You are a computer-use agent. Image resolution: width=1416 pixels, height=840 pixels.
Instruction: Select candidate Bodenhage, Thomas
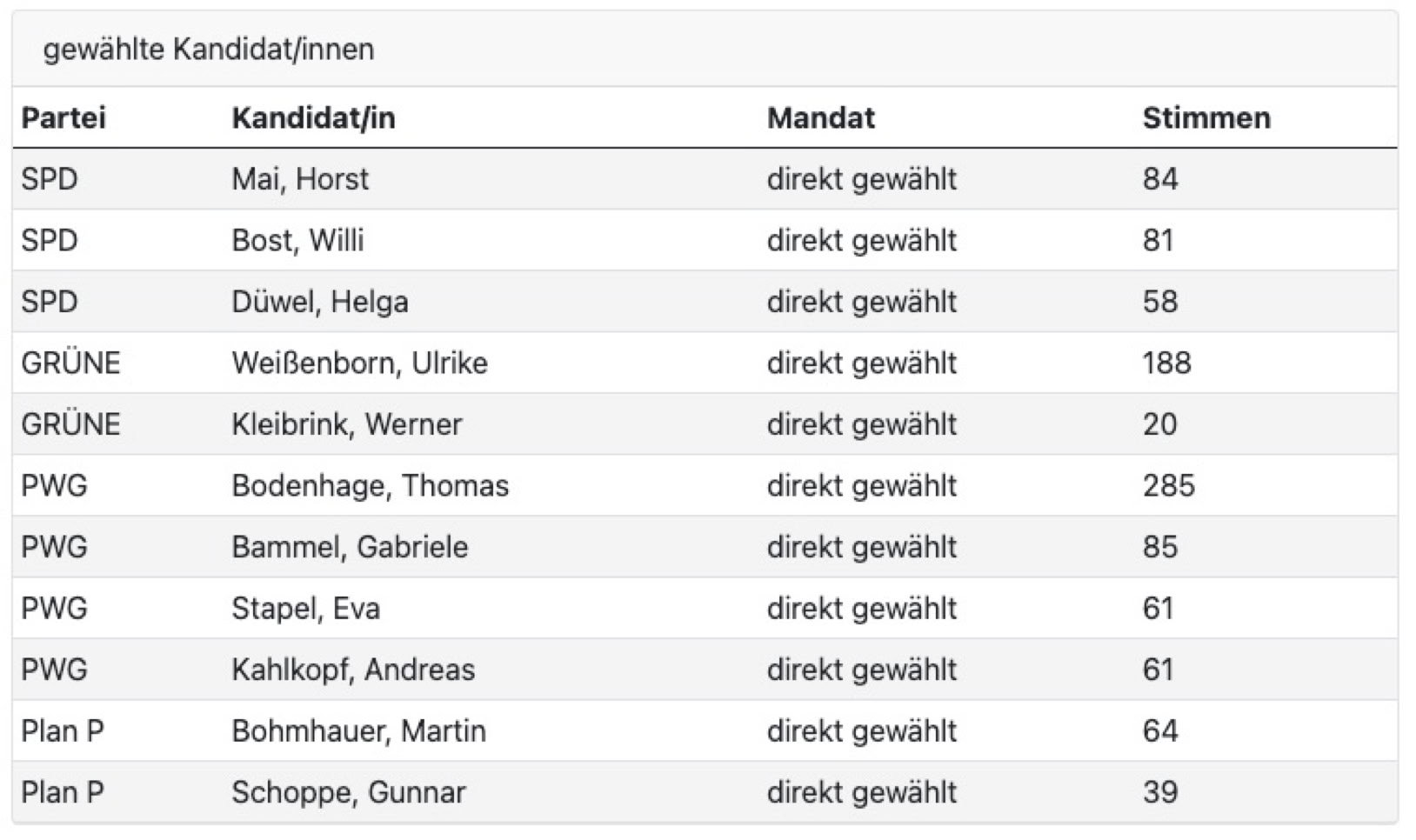tap(370, 486)
